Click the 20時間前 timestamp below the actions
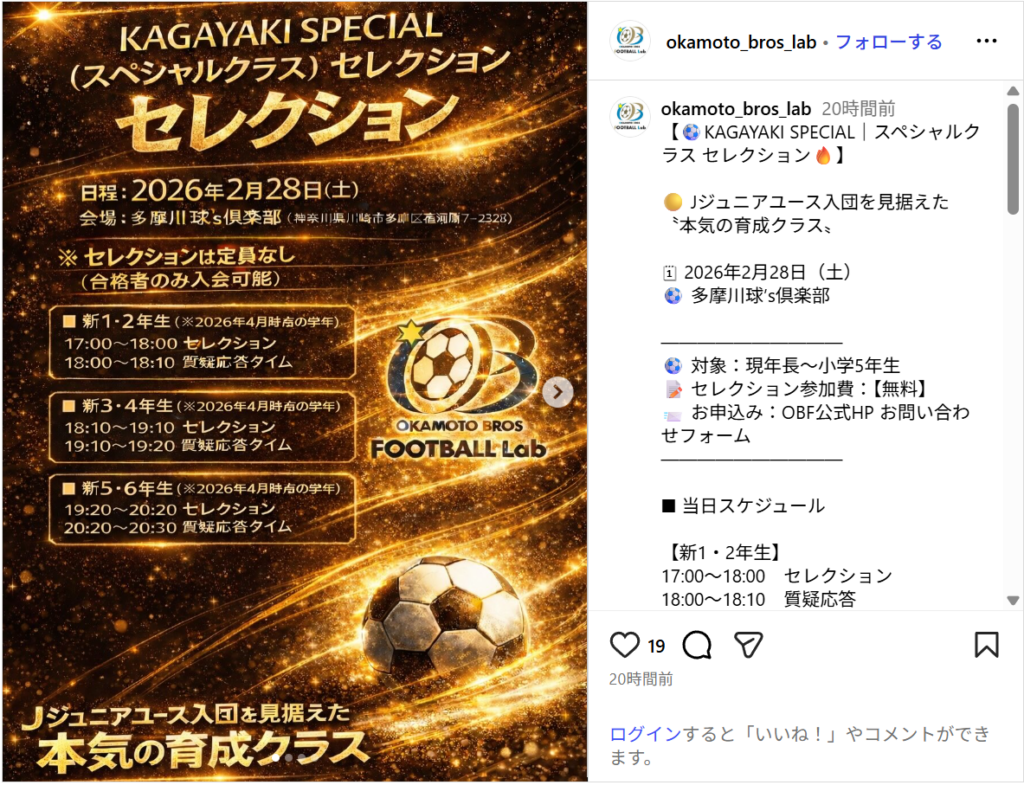 (x=641, y=679)
